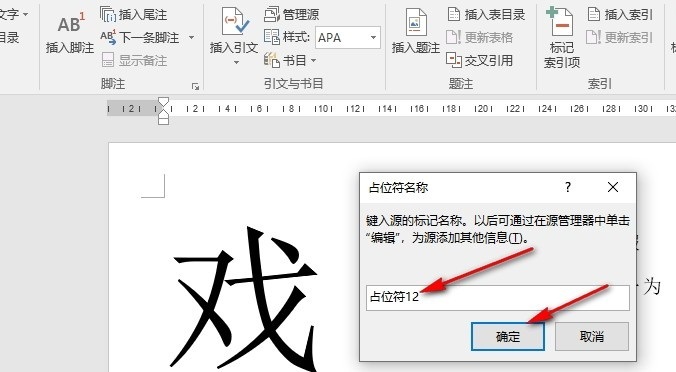The image size is (676, 372).
Task: Click Mark Index Entry (标记索引项) button
Action: [561, 38]
